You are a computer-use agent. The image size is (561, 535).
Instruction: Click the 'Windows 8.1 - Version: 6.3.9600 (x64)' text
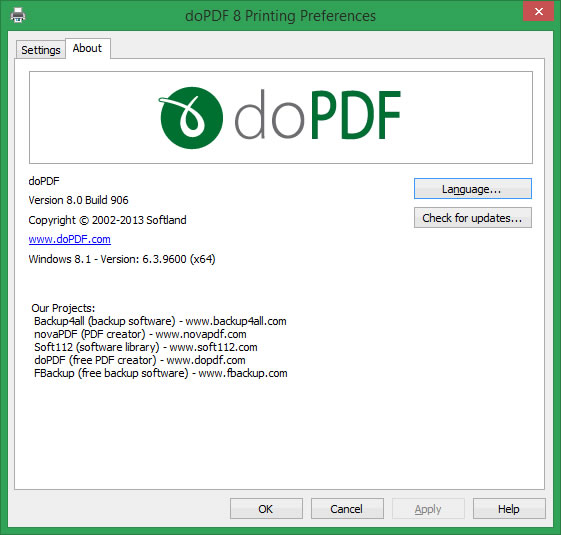pyautogui.click(x=122, y=259)
